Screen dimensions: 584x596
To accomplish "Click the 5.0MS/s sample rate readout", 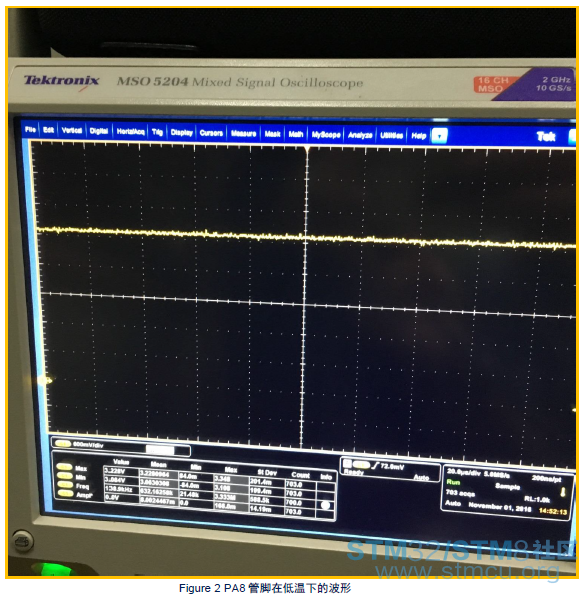I will (x=496, y=475).
